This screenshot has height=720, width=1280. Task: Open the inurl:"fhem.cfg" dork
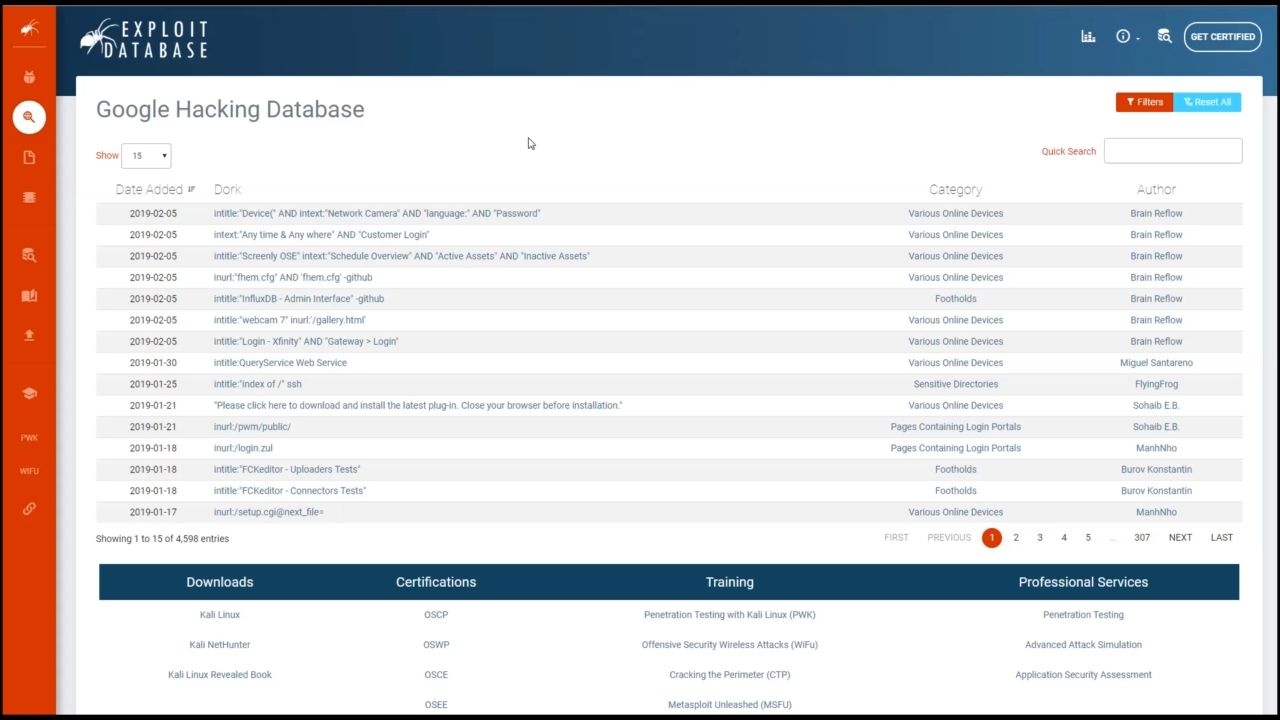pyautogui.click(x=293, y=278)
